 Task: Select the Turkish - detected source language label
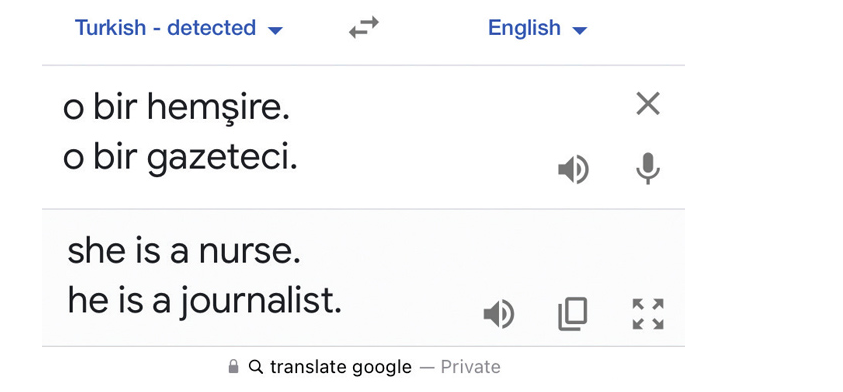point(165,27)
